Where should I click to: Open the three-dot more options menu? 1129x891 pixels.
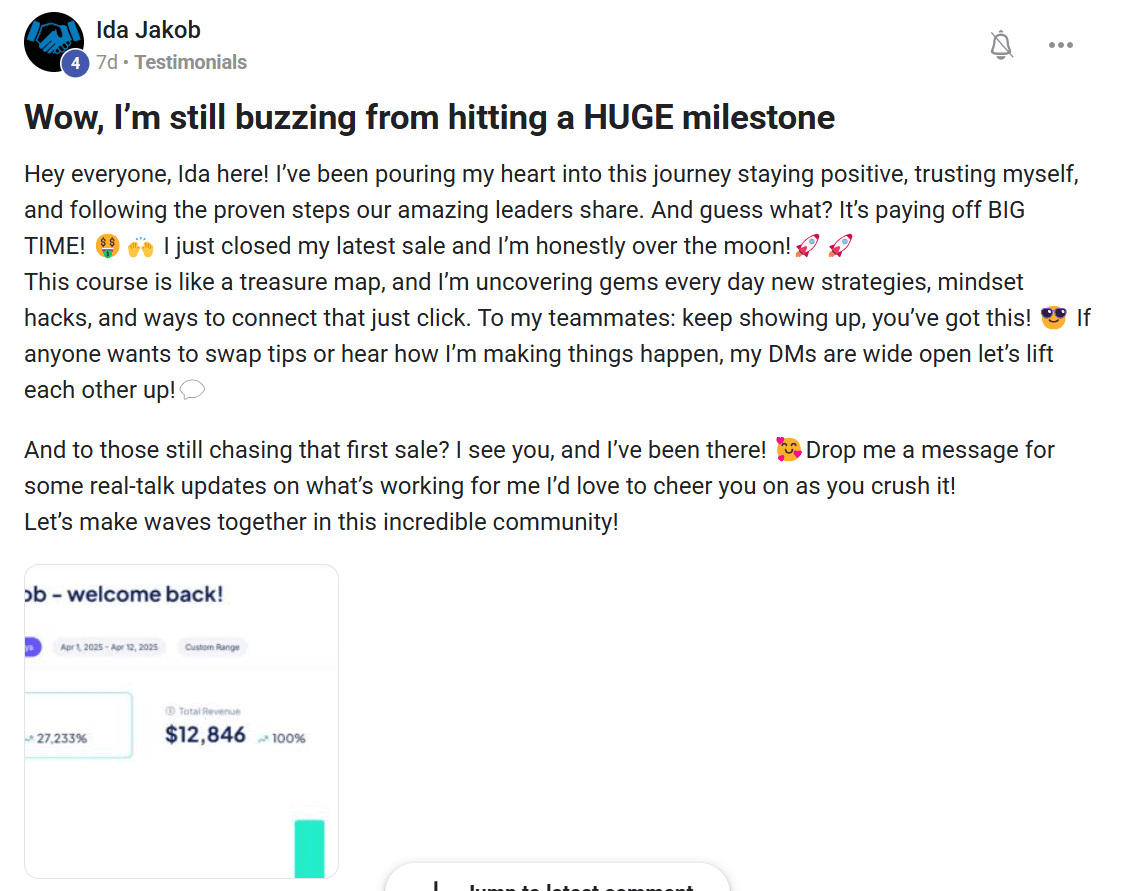click(x=1060, y=45)
